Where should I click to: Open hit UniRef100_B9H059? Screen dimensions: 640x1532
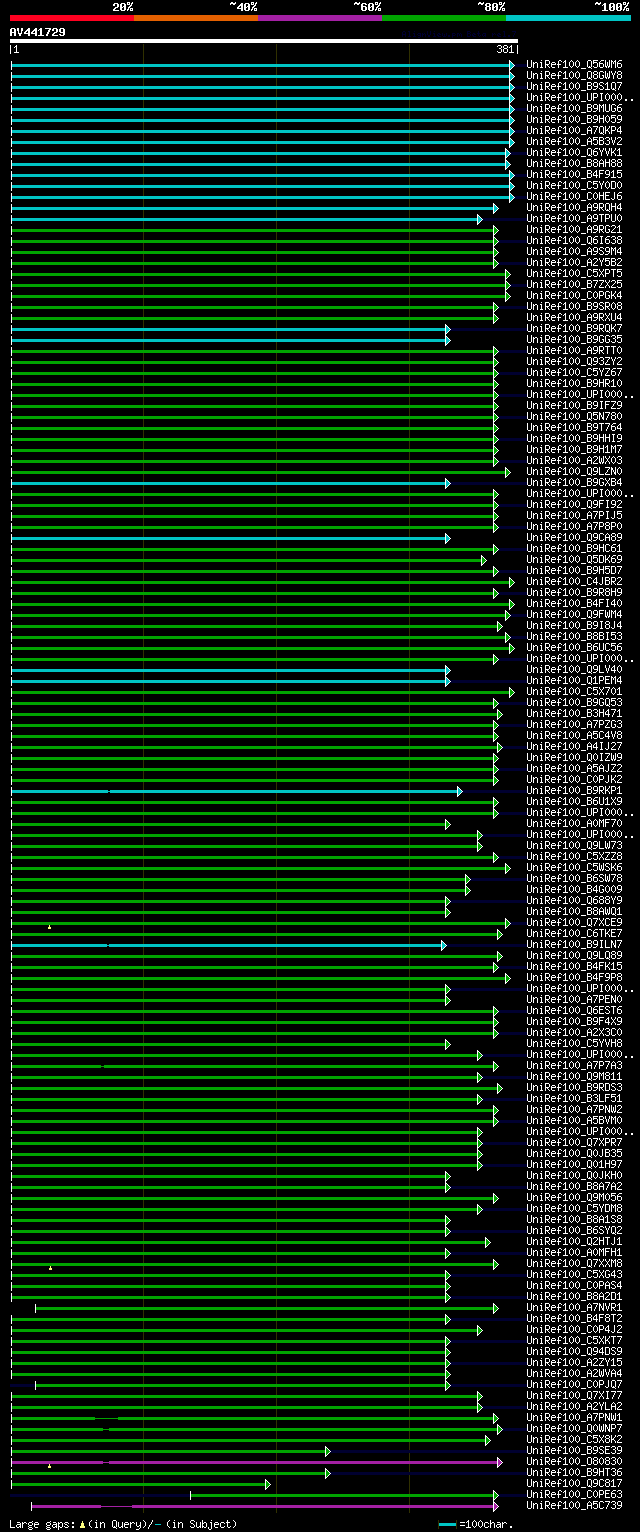click(x=574, y=120)
